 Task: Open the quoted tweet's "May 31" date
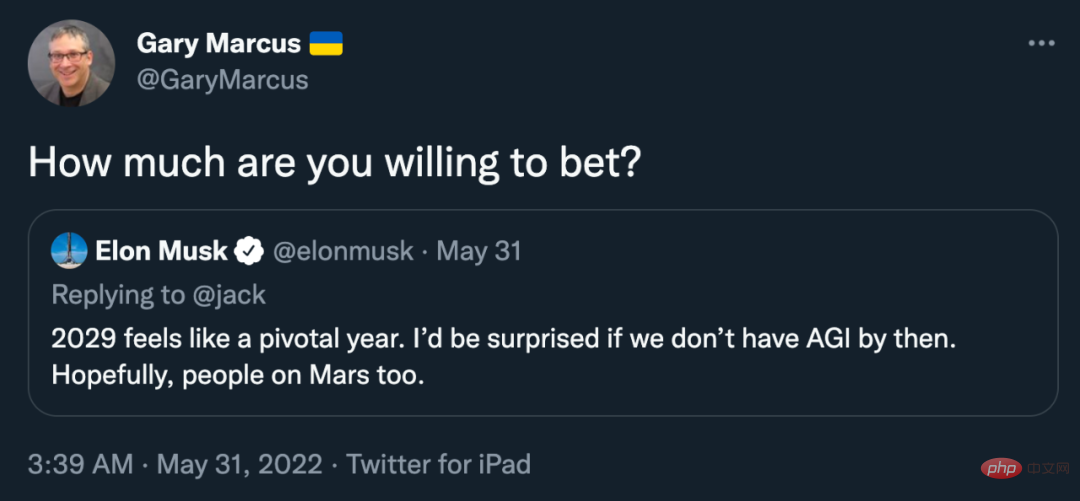coord(479,251)
